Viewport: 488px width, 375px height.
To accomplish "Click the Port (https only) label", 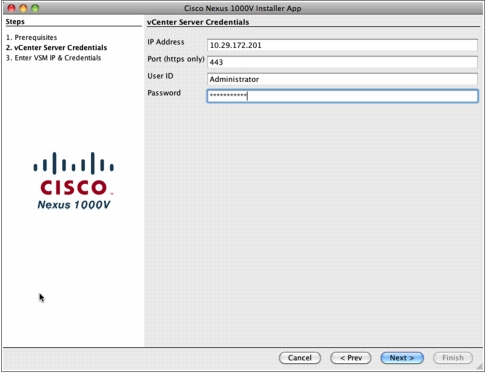I will coord(176,59).
